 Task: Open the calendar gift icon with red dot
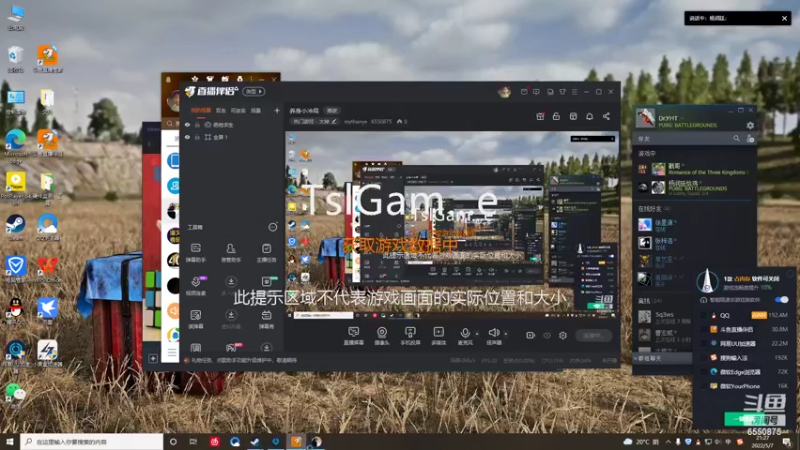[x=540, y=116]
